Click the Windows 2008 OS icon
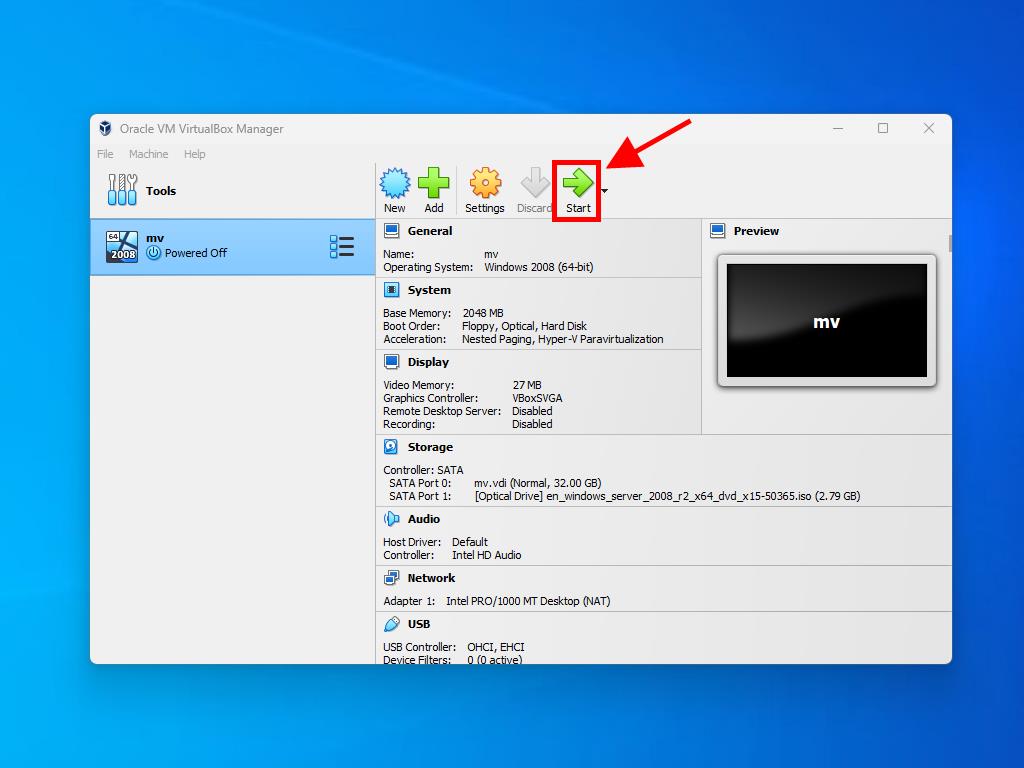Image resolution: width=1024 pixels, height=768 pixels. pyautogui.click(x=122, y=247)
